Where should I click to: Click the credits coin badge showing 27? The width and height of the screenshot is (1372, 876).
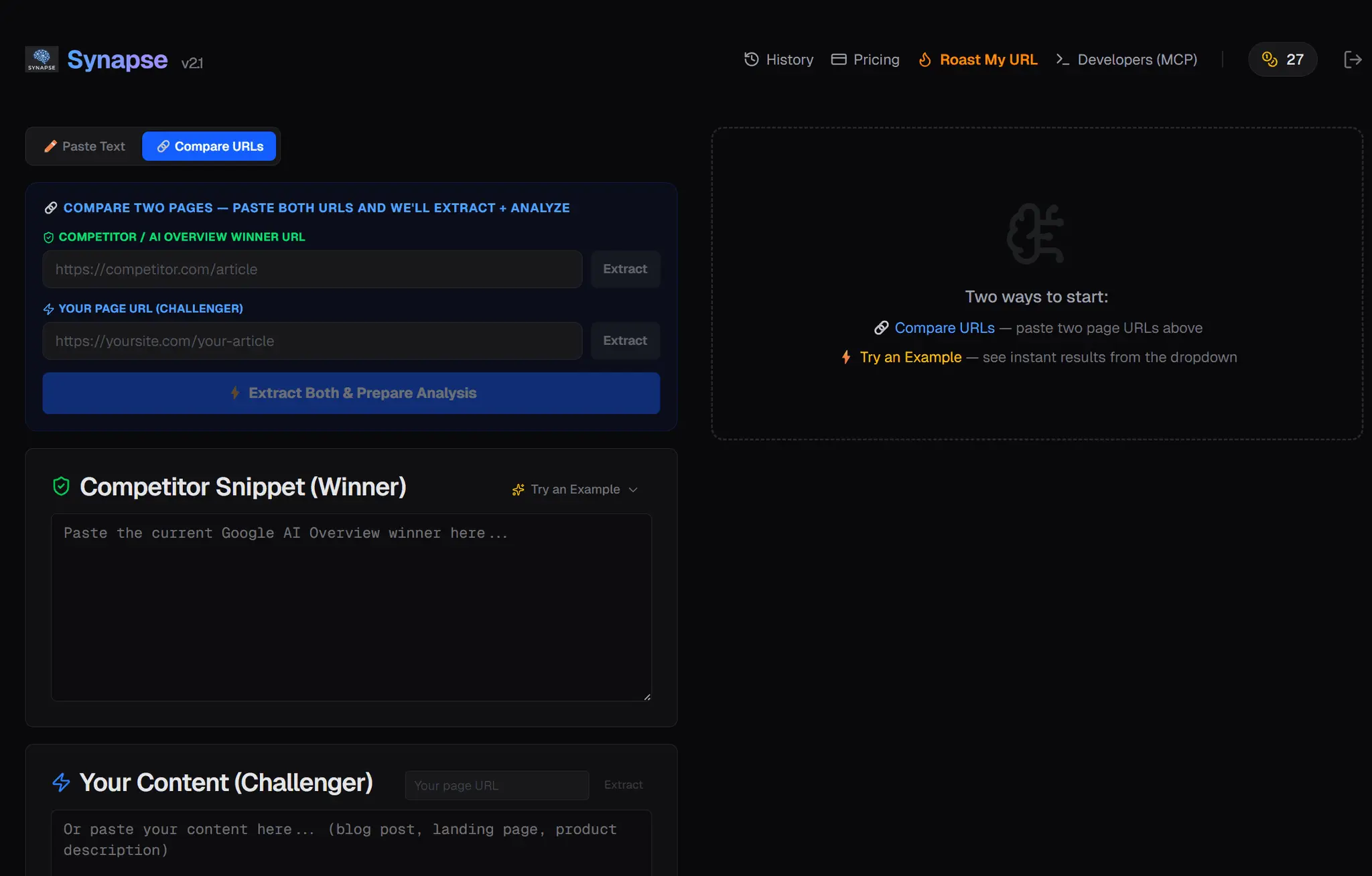(1282, 60)
